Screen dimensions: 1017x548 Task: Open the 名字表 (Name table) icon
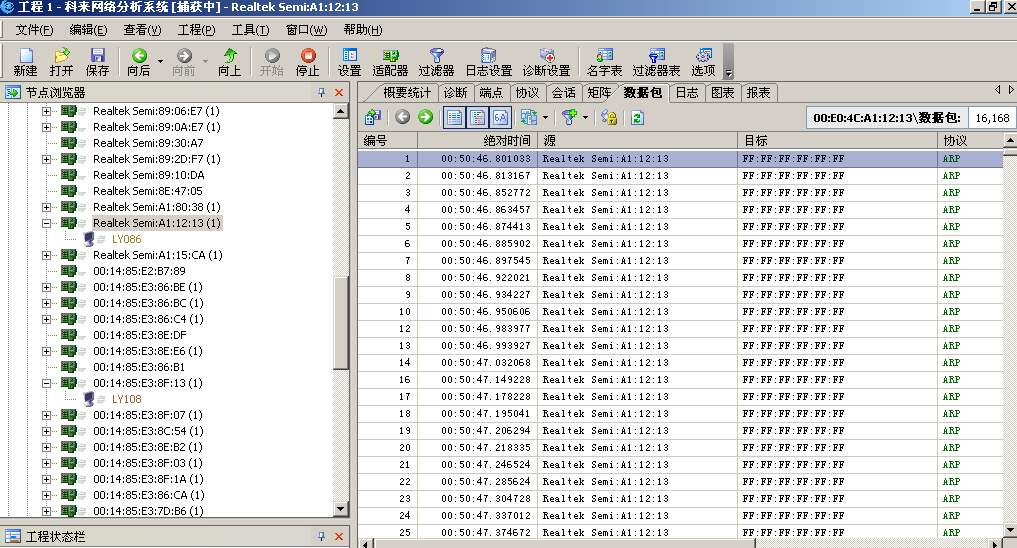coord(604,62)
